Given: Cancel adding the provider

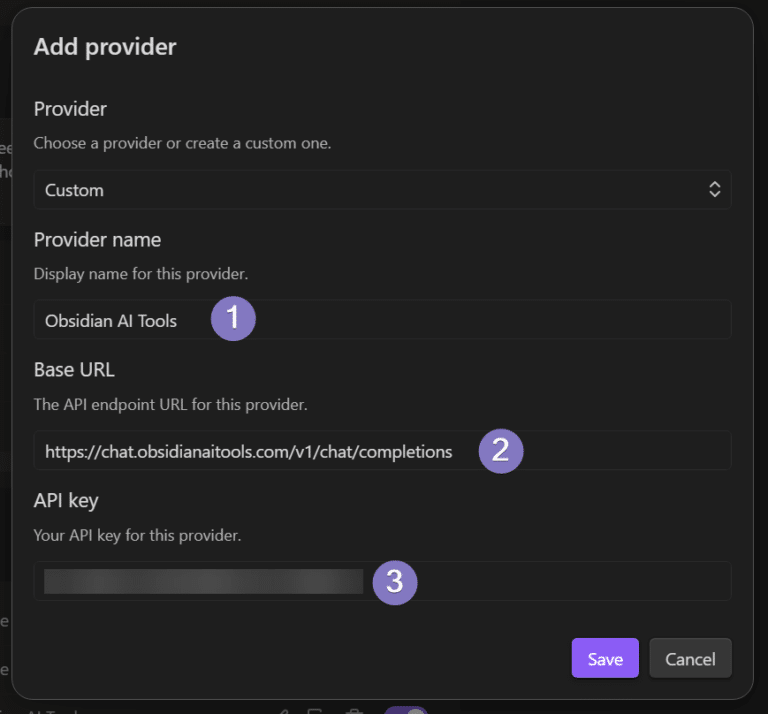Looking at the screenshot, I should 690,659.
